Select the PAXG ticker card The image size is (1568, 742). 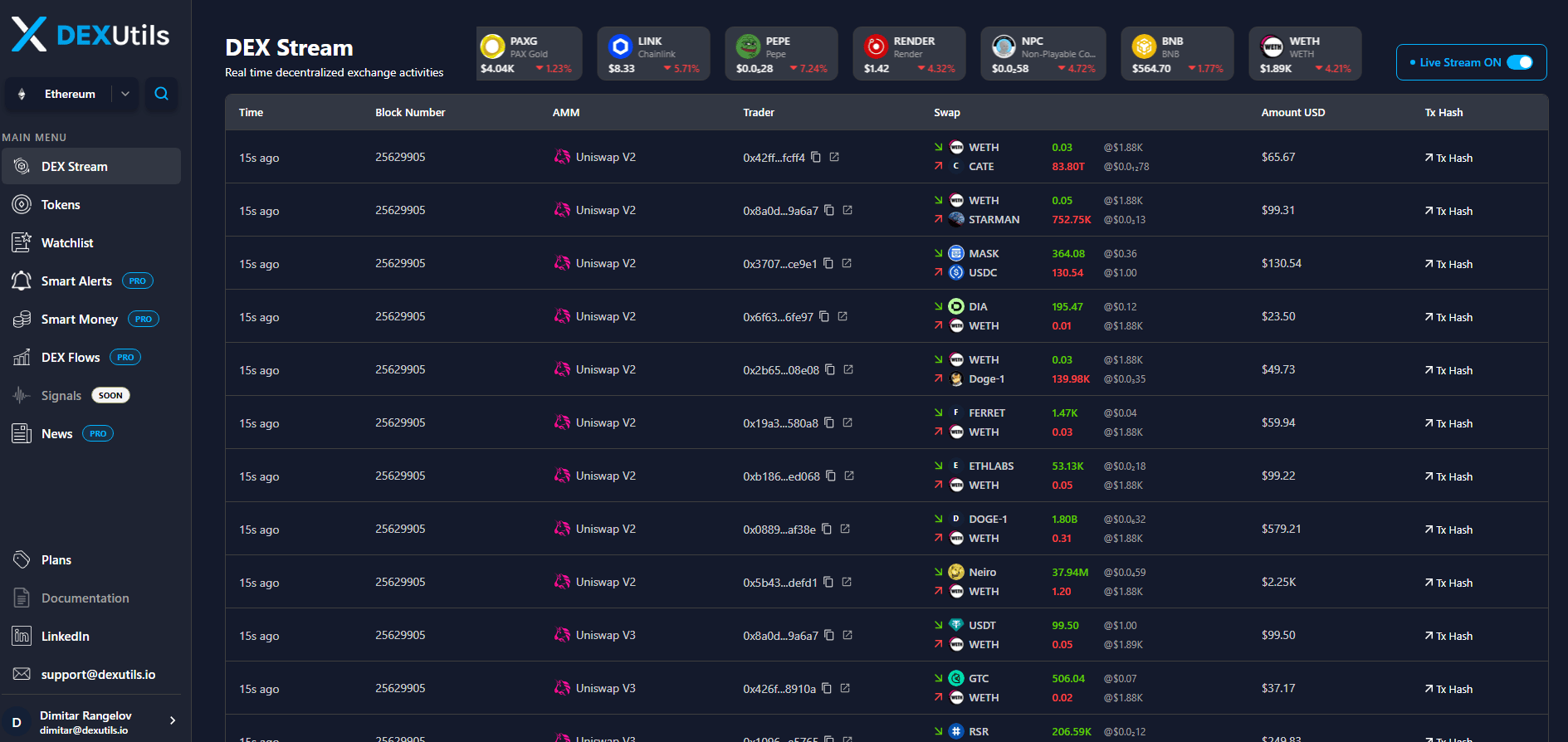tap(529, 54)
